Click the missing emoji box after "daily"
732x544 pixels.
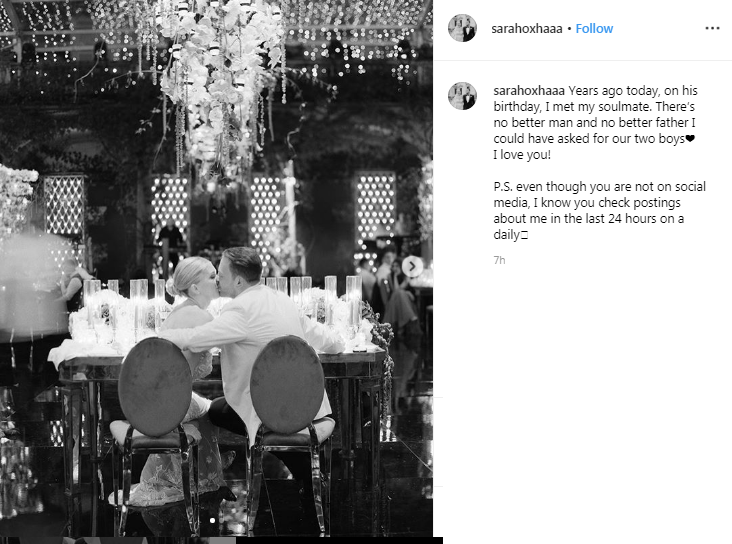(524, 235)
